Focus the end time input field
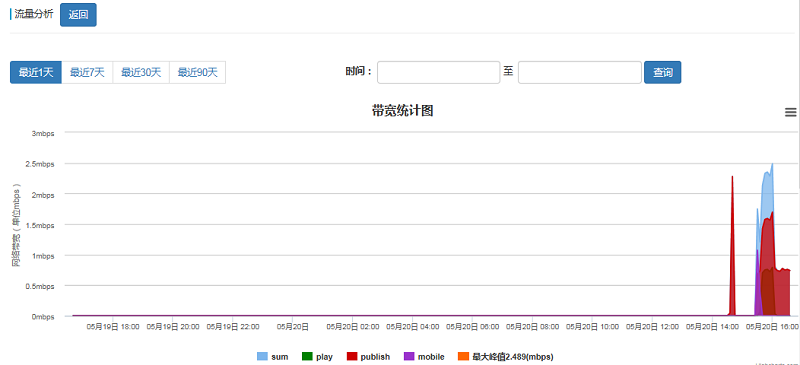Screen dimensions: 800x365 pyautogui.click(x=580, y=72)
